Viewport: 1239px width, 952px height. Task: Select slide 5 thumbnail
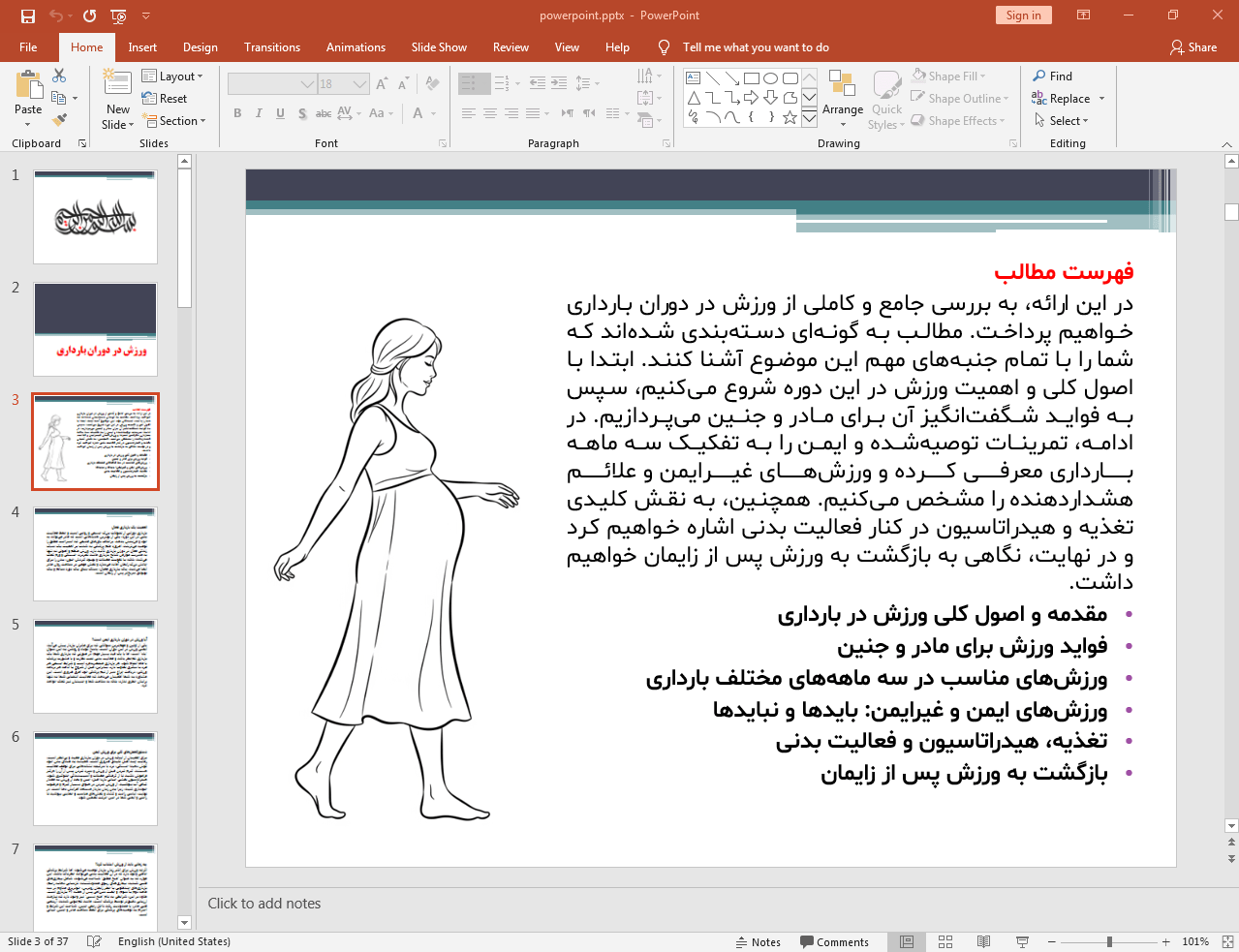point(94,665)
